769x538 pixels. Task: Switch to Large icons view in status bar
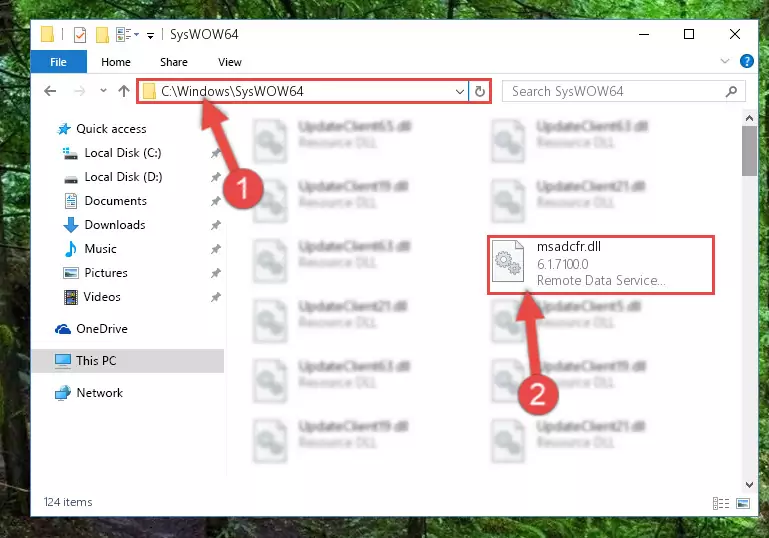[743, 503]
